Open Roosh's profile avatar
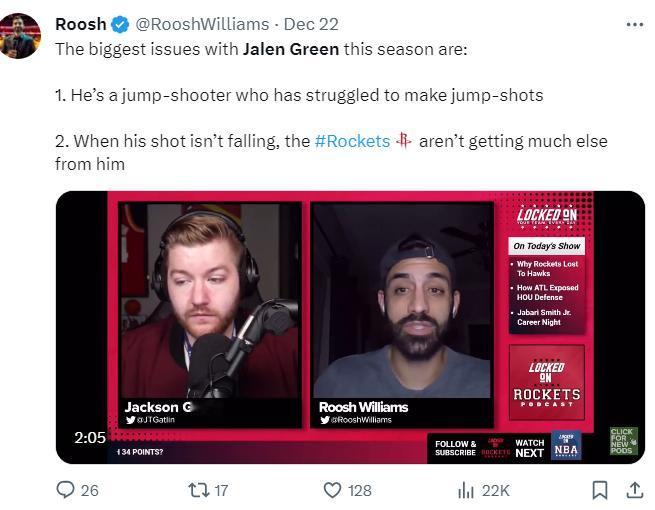This screenshot has width=655, height=510. tap(20, 36)
